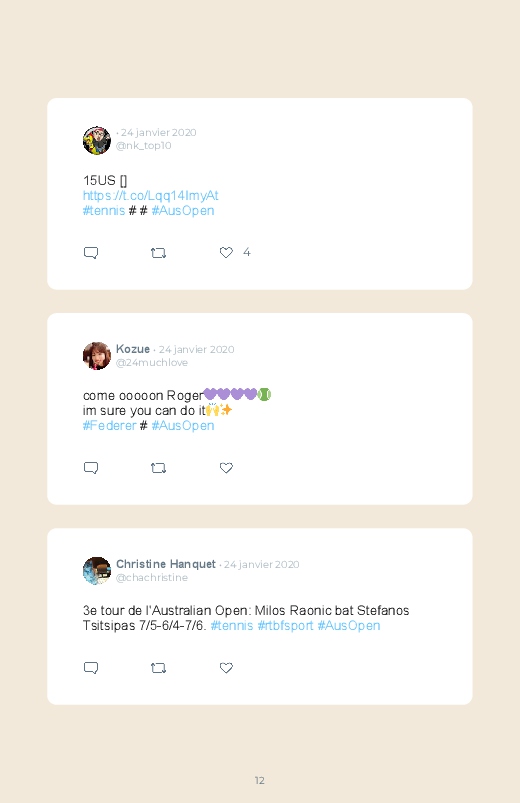Viewport: 520px width, 803px height.
Task: Retweet Kozue's Roger tweet
Action: click(158, 468)
